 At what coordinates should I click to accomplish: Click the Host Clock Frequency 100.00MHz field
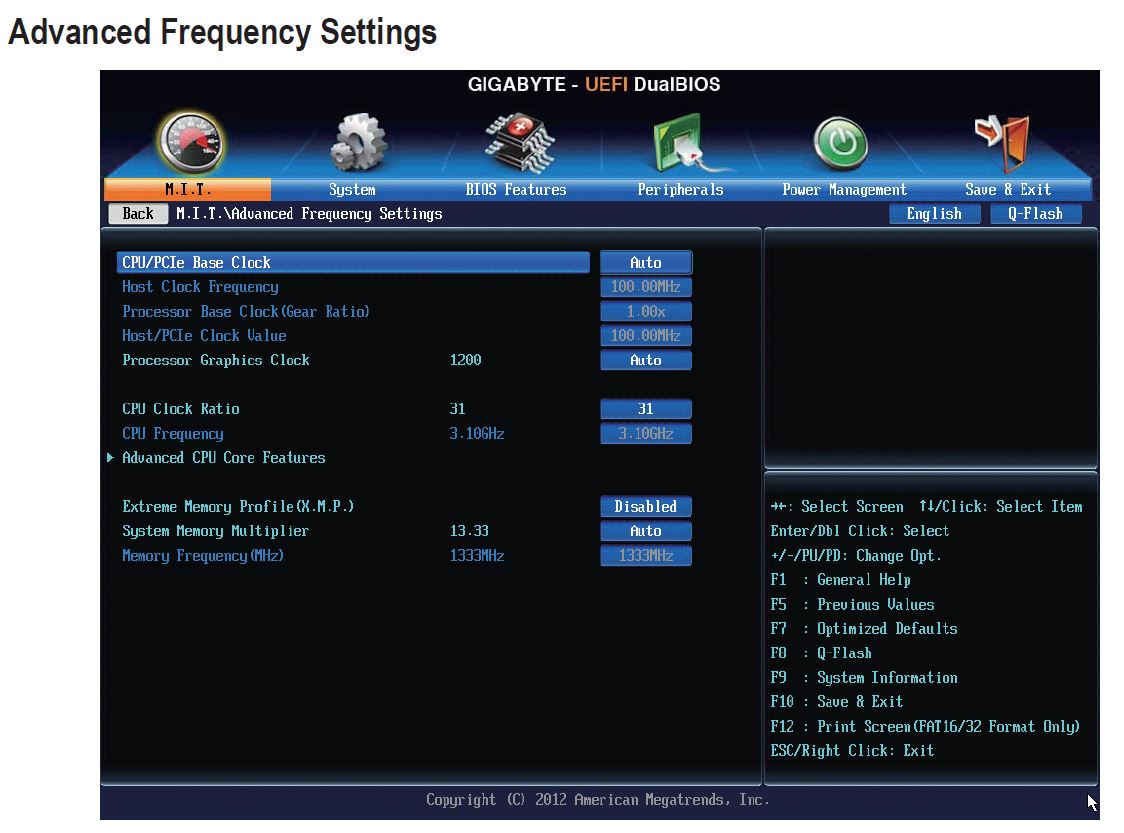tap(646, 287)
